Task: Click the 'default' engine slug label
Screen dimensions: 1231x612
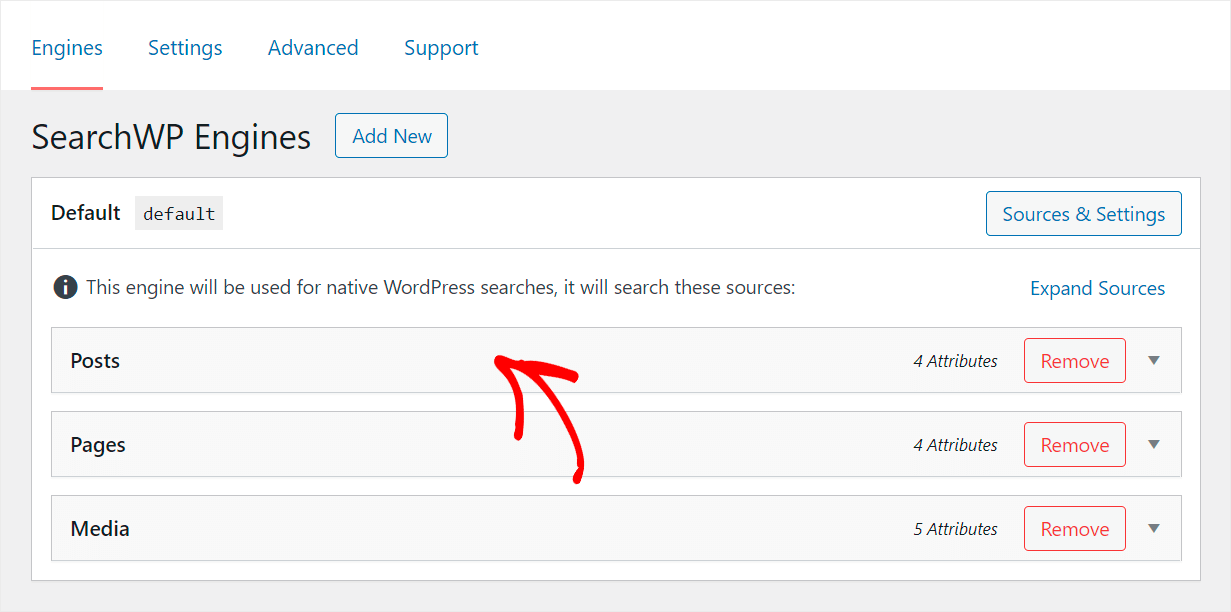Action: [179, 214]
